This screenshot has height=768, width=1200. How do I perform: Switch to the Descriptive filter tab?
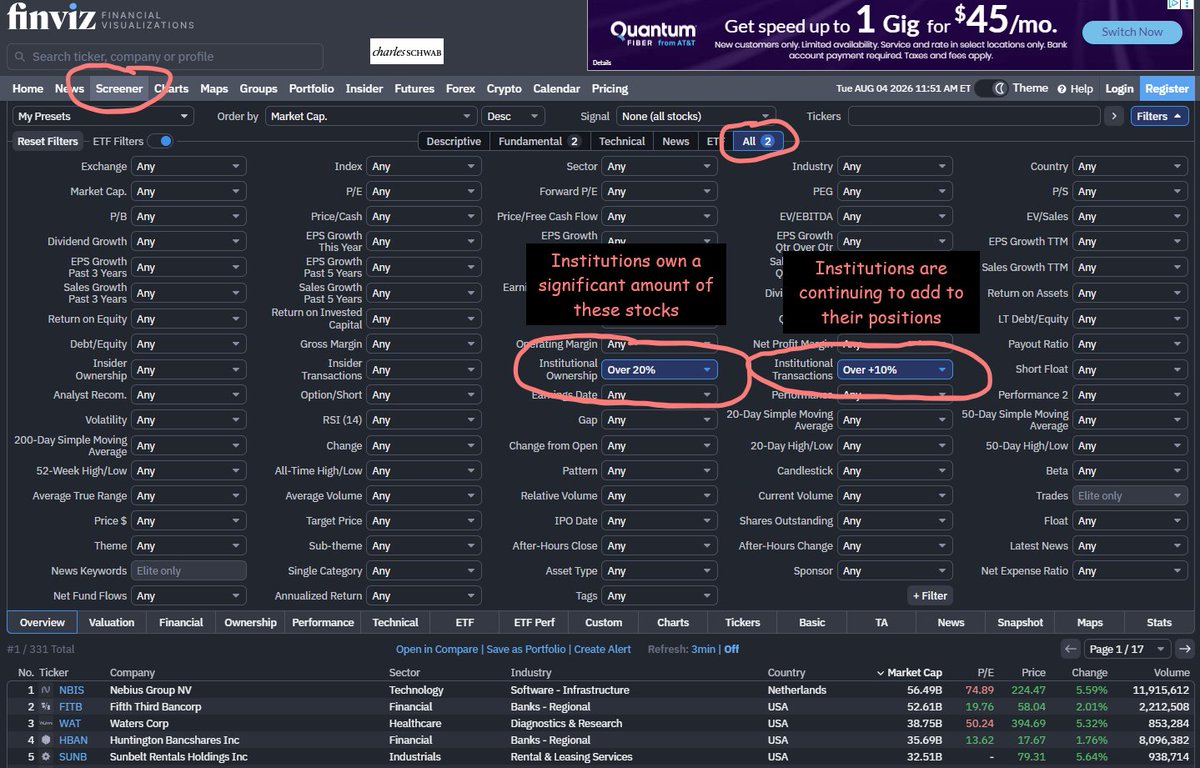[x=454, y=141]
